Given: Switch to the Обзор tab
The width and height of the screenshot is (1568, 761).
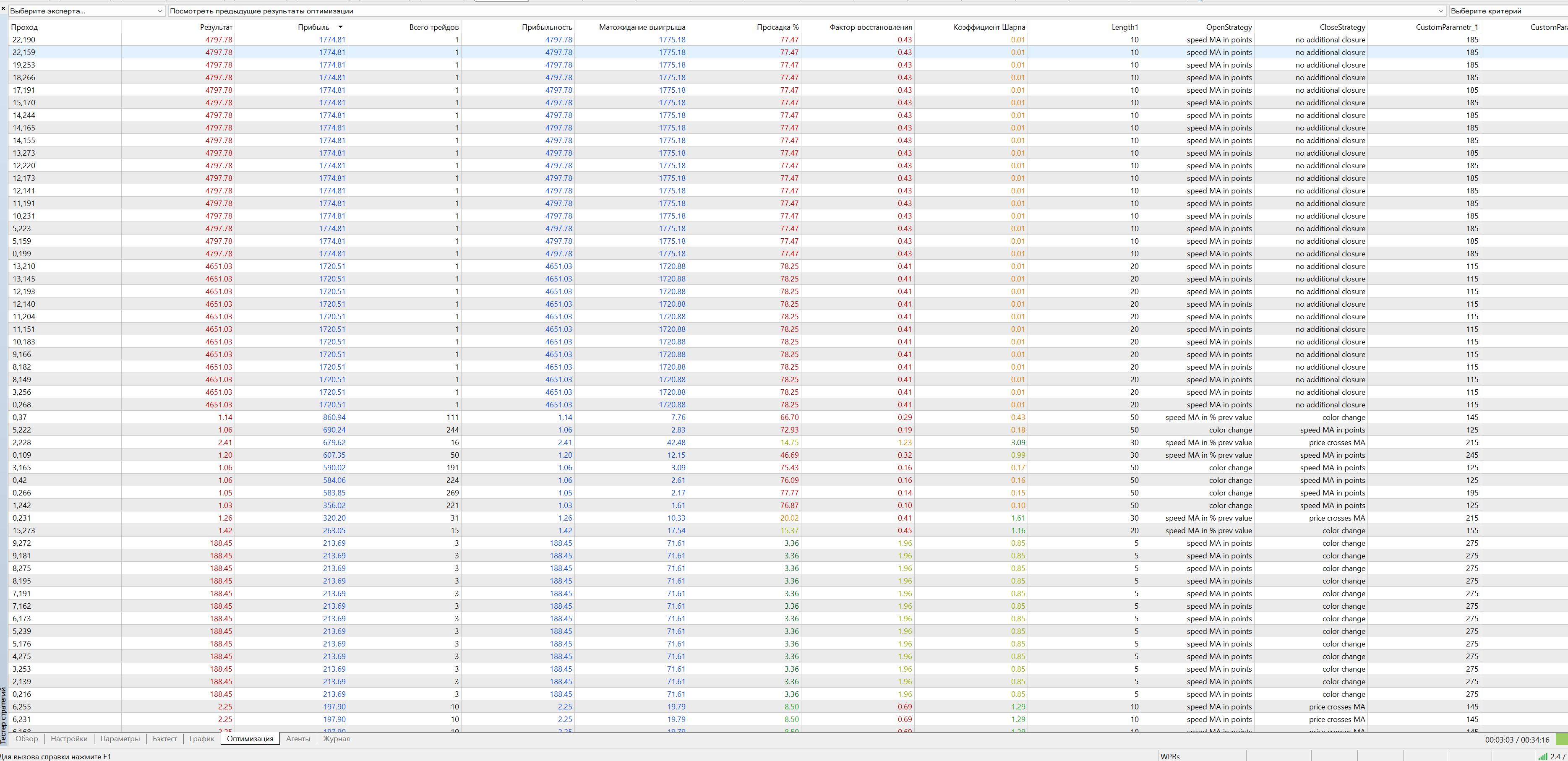Looking at the screenshot, I should tap(27, 738).
